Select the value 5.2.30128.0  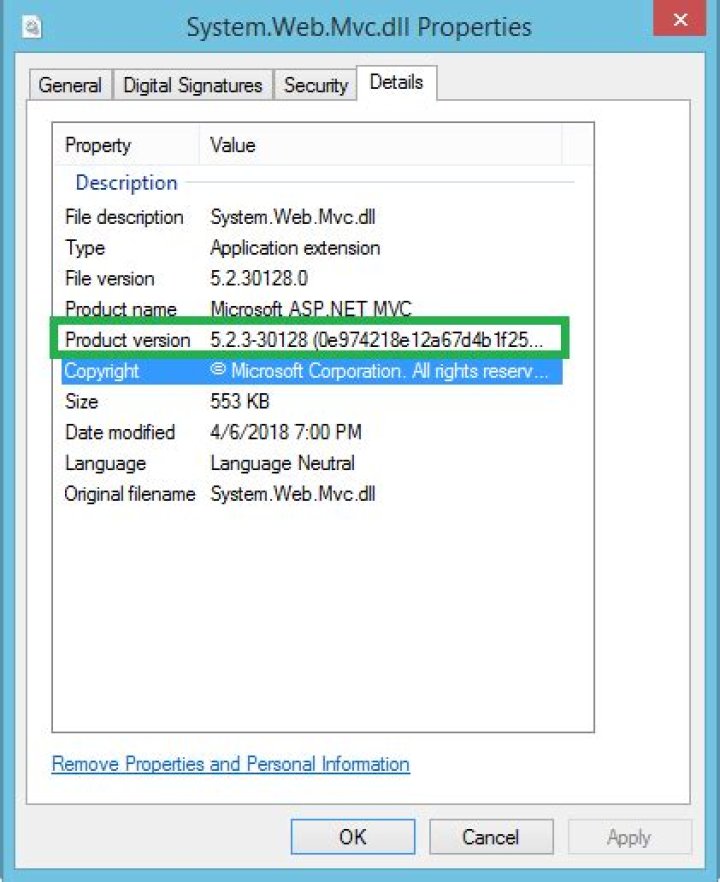(259, 278)
